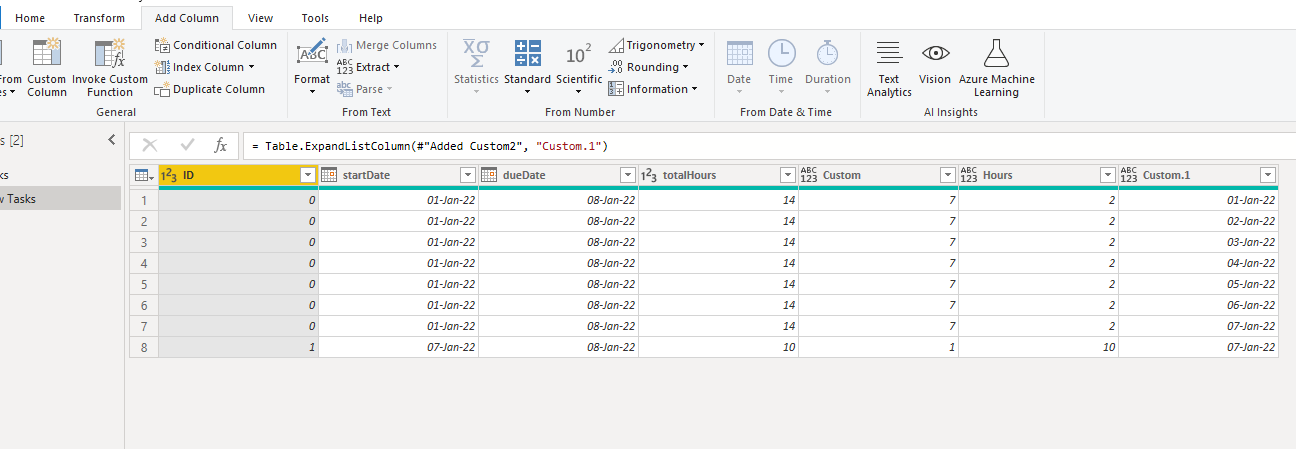
Task: Open Scientific operations menu
Action: point(579,67)
